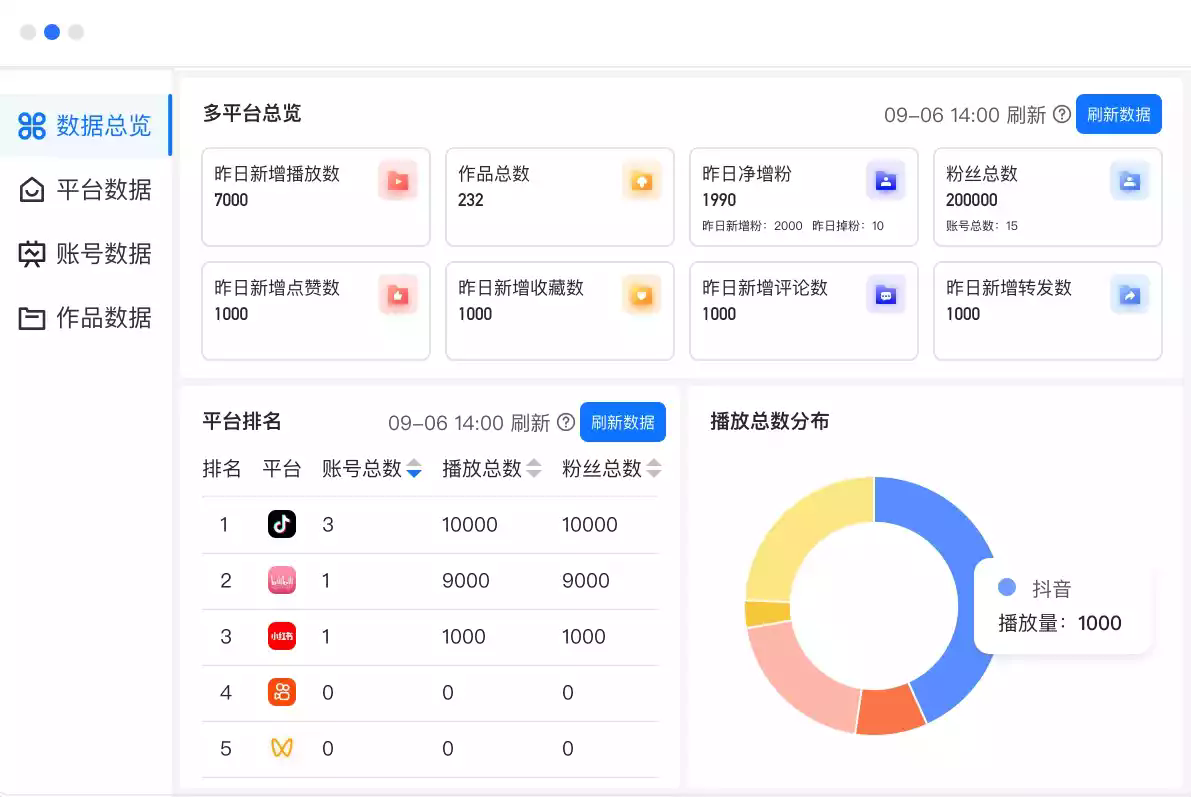Click the Xiaohongshu red icon in row 3
This screenshot has width=1191, height=797.
point(282,636)
